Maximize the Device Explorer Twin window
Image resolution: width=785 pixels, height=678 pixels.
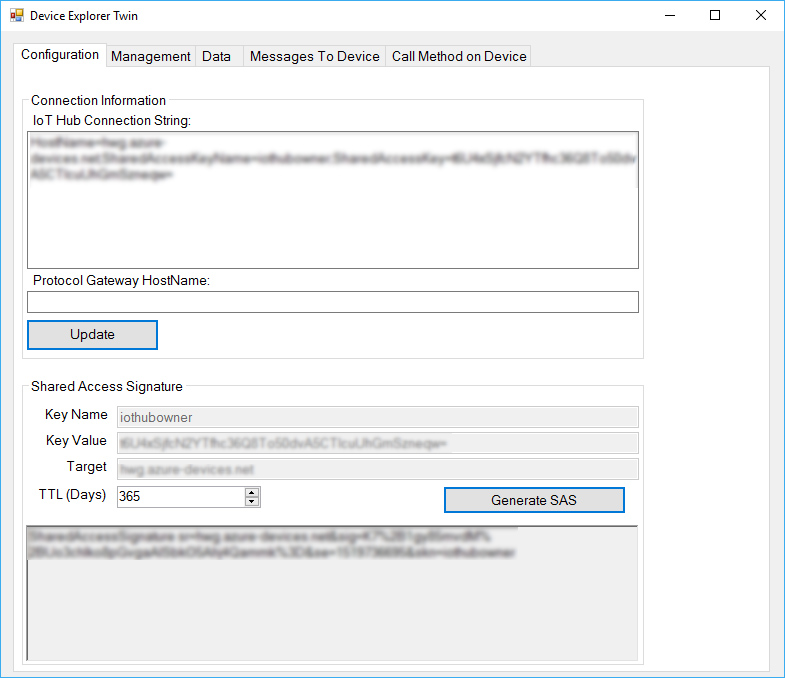pyautogui.click(x=715, y=16)
